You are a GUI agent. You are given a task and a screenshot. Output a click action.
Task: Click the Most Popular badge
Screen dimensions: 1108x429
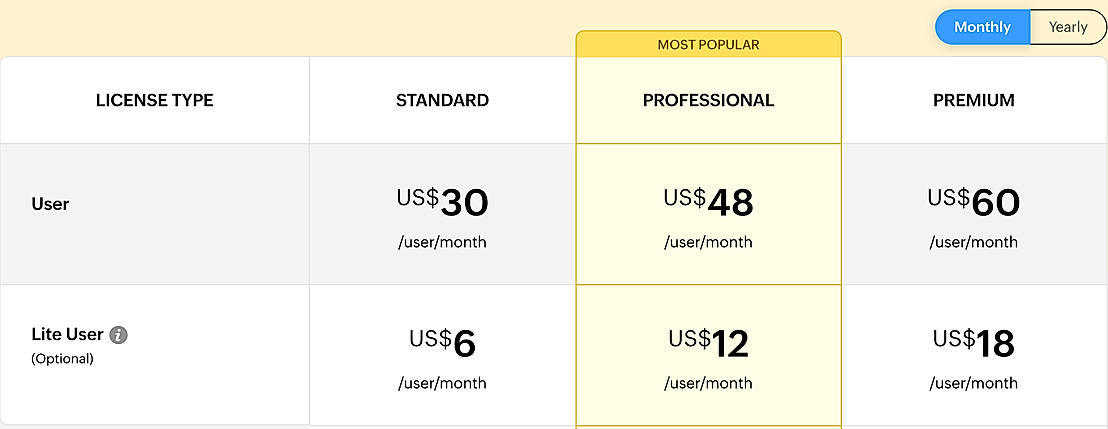pyautogui.click(x=708, y=45)
